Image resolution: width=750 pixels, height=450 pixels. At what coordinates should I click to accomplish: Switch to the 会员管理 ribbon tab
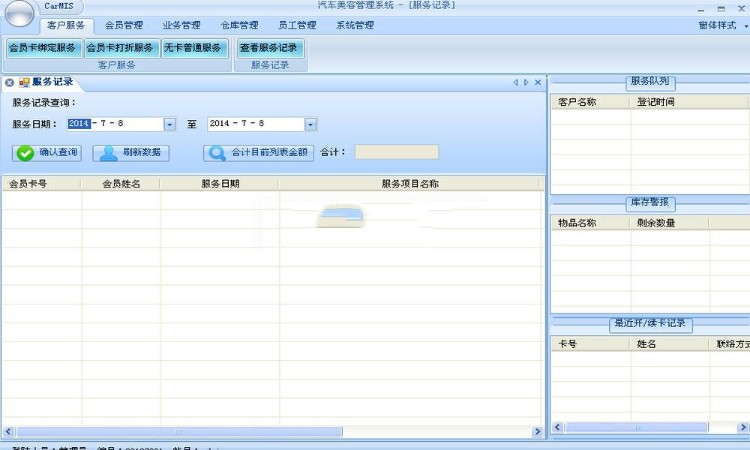click(124, 25)
